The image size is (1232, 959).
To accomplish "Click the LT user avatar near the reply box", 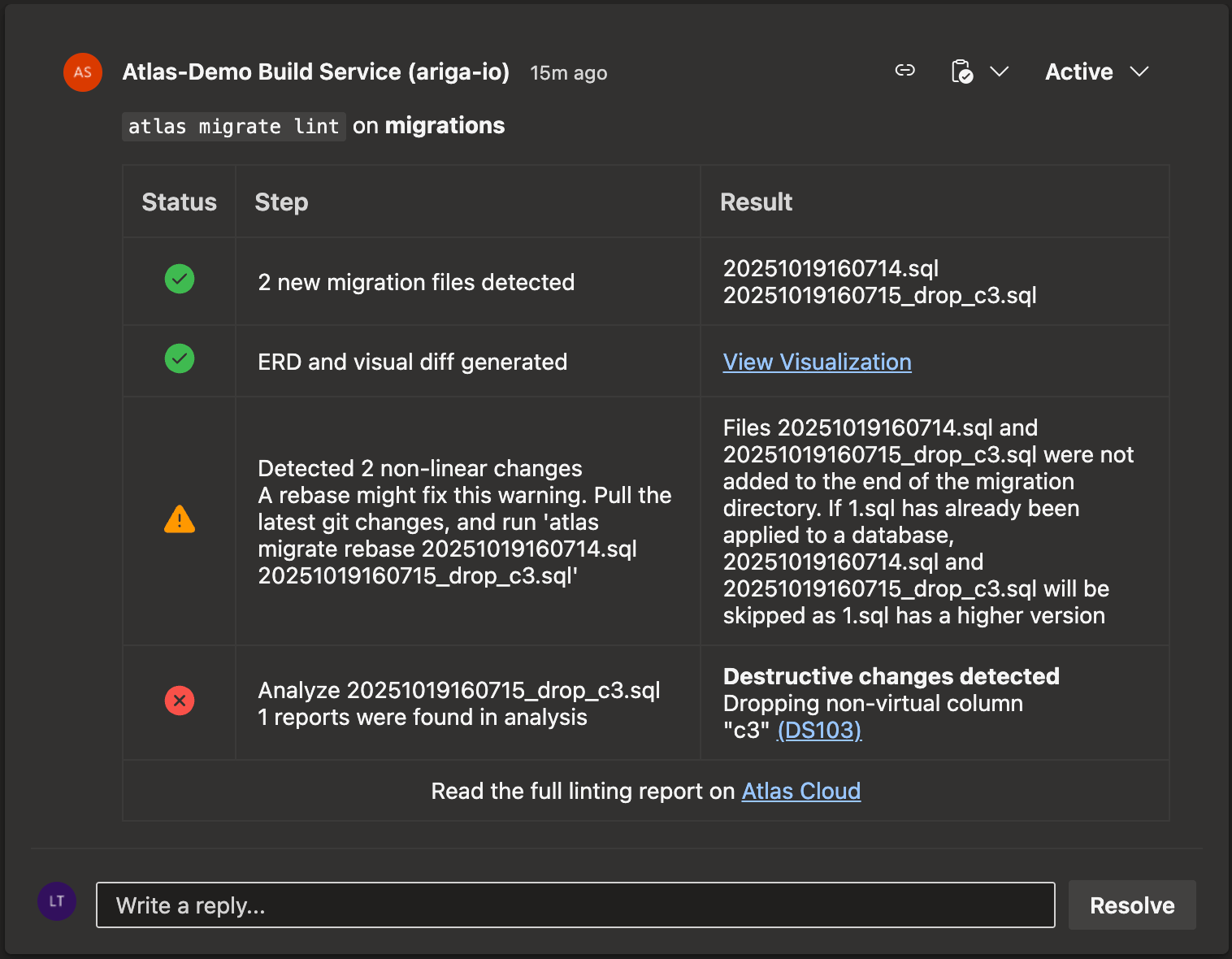I will (x=56, y=901).
